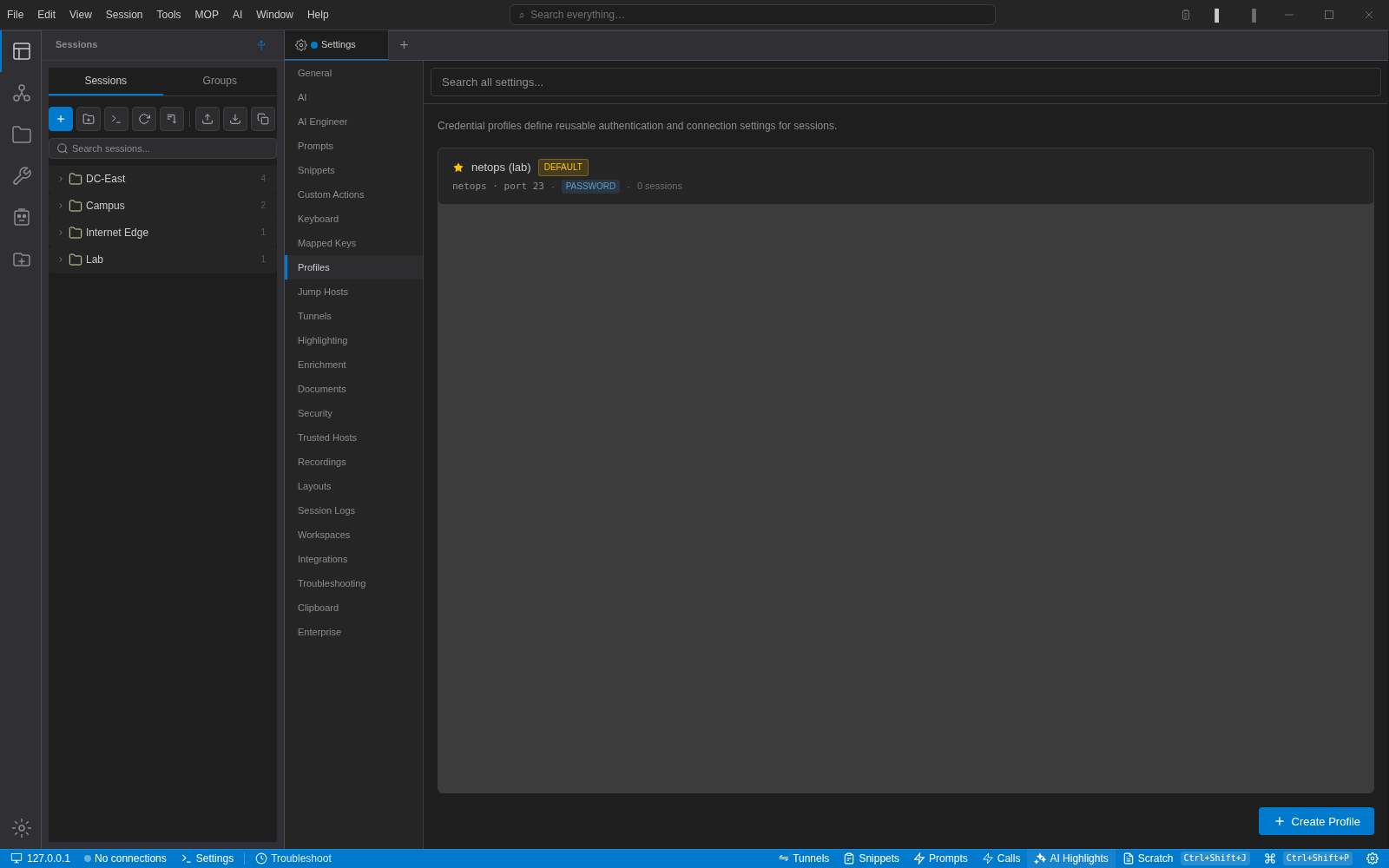
Task: Select Security settings category
Action: click(x=354, y=413)
